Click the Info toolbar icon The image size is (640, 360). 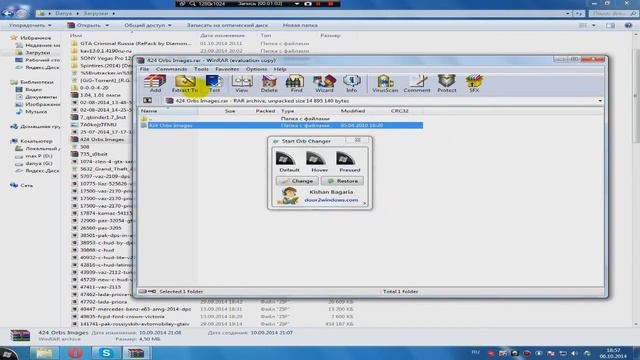pos(351,83)
